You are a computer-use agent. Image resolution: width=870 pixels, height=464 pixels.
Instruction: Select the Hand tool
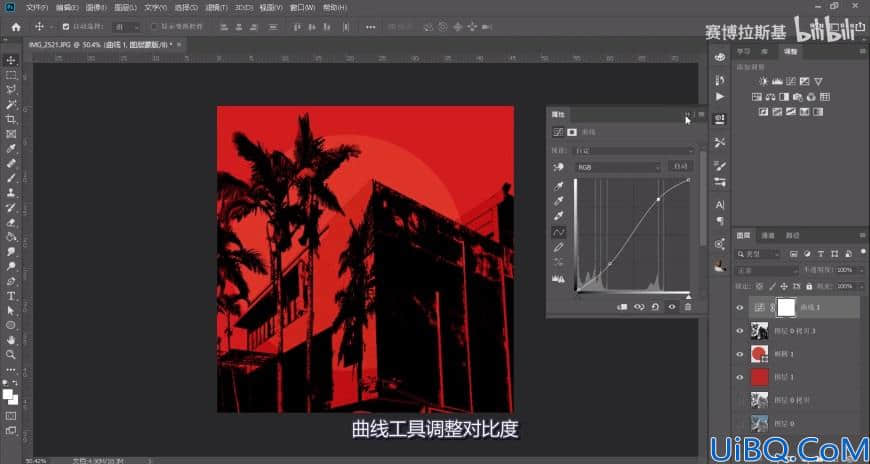coord(11,340)
